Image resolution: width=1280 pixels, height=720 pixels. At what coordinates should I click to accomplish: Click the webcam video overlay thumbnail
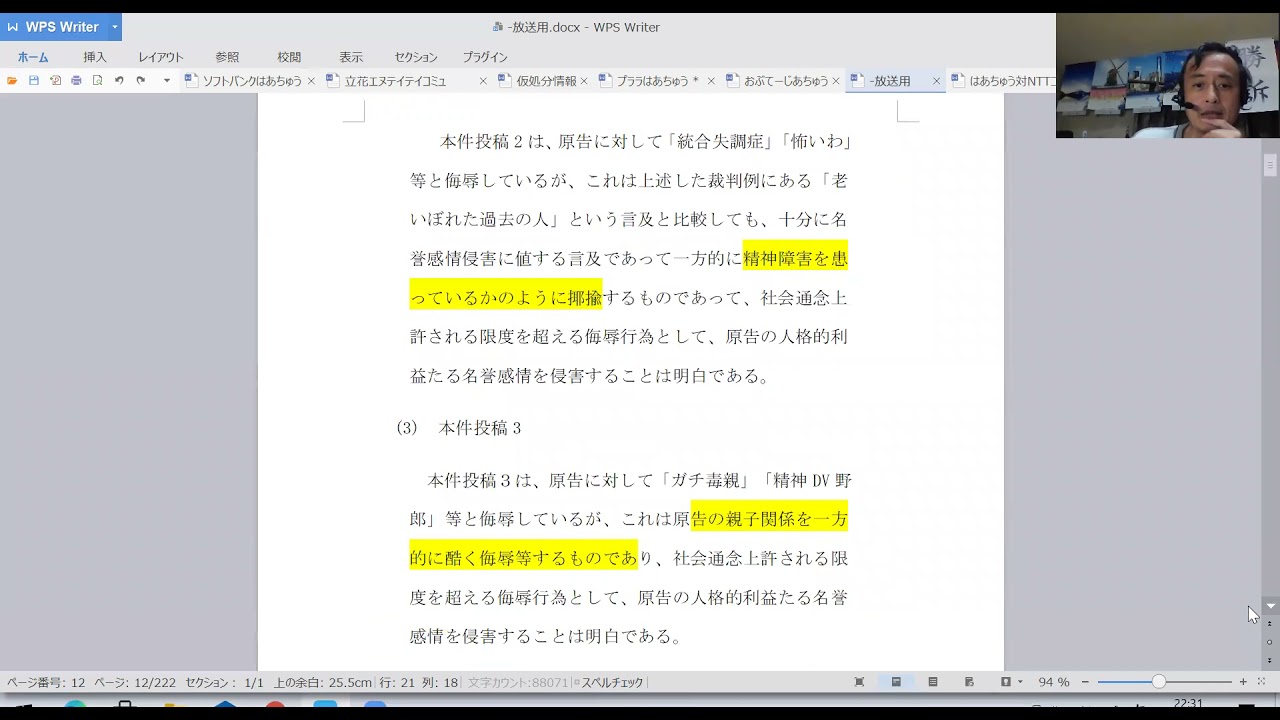point(1168,75)
